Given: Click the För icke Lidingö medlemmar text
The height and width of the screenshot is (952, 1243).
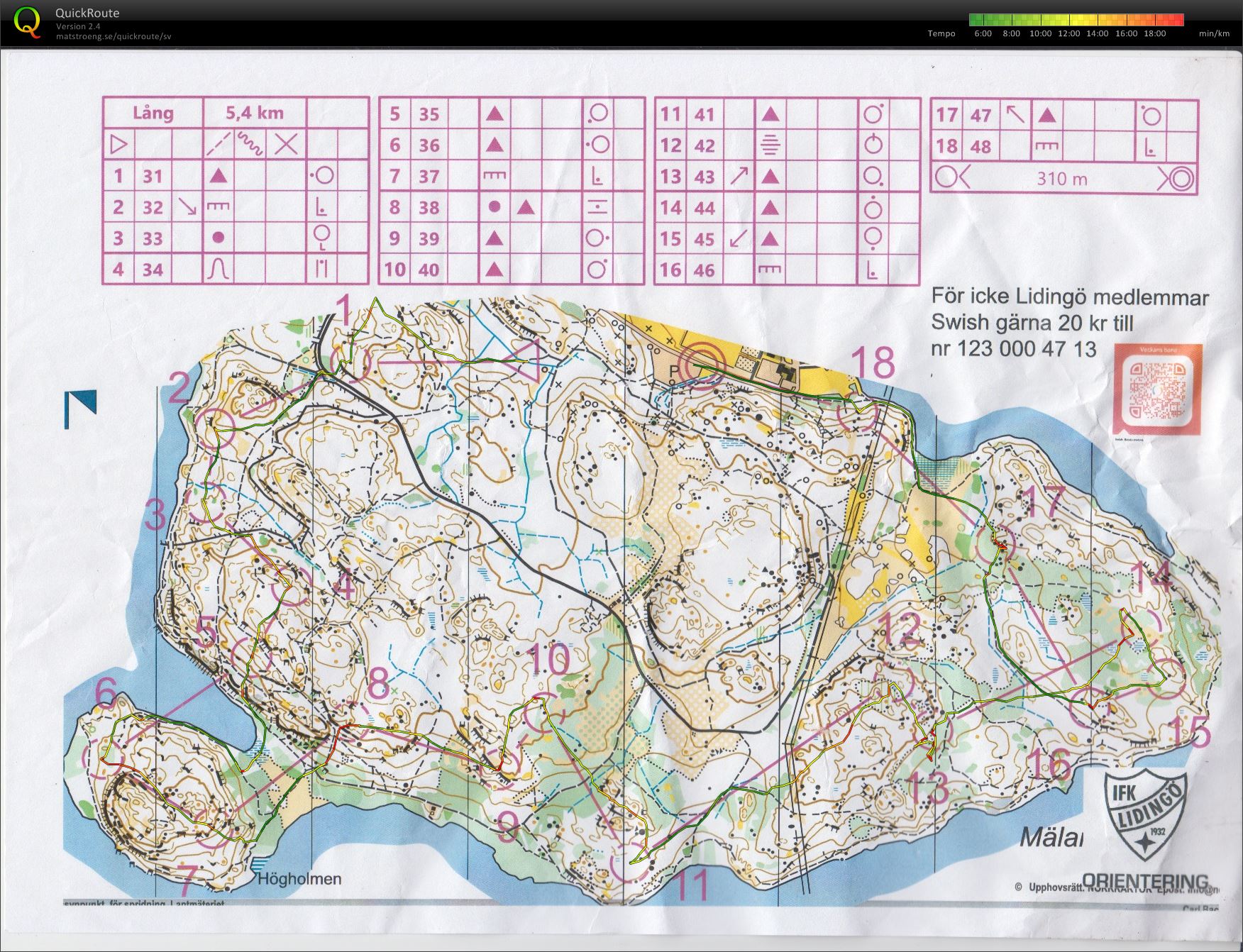Looking at the screenshot, I should coord(1071,297).
